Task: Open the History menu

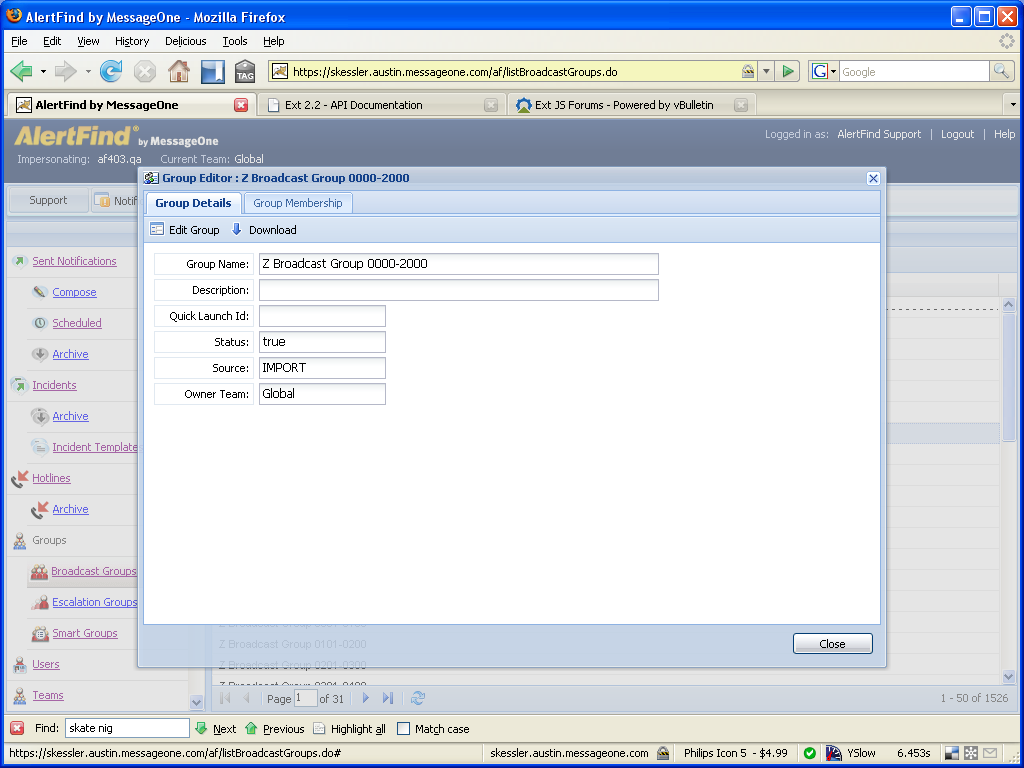Action: [x=132, y=41]
